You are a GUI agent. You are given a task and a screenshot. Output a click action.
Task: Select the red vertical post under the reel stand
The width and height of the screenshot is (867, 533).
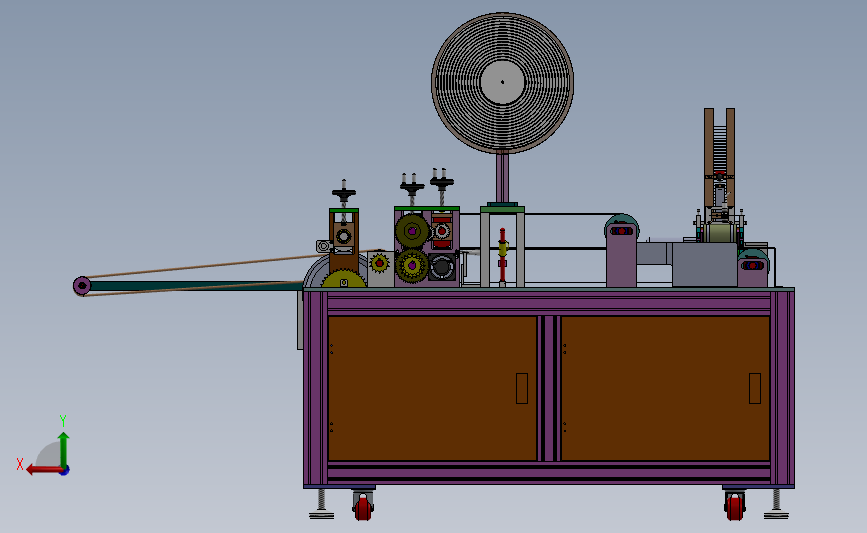[x=503, y=257]
